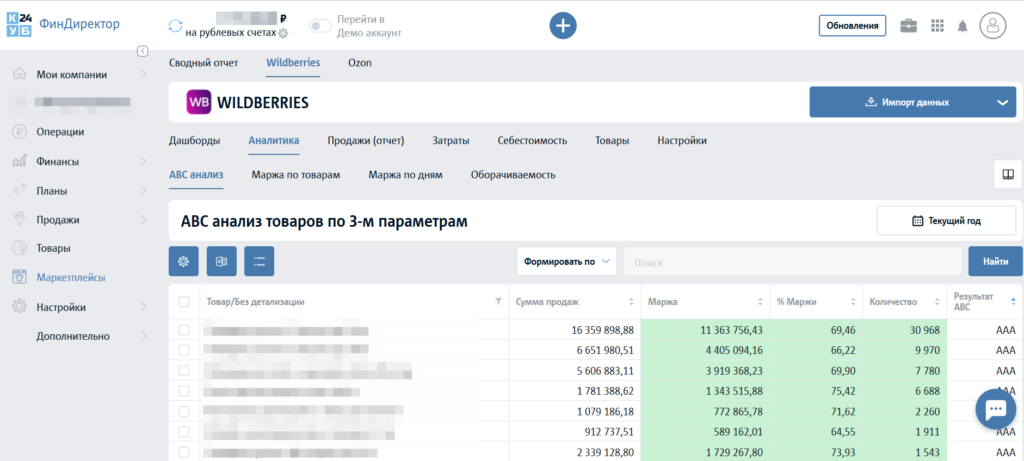Open the user profile avatar

[x=993, y=26]
